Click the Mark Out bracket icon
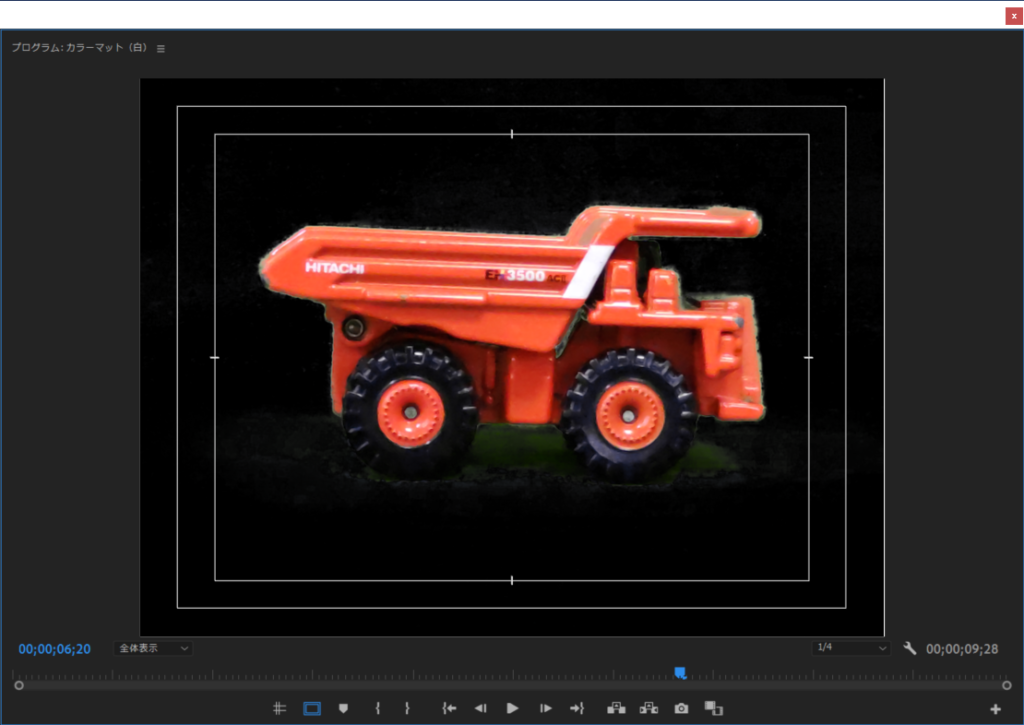1024x725 pixels. (x=407, y=708)
